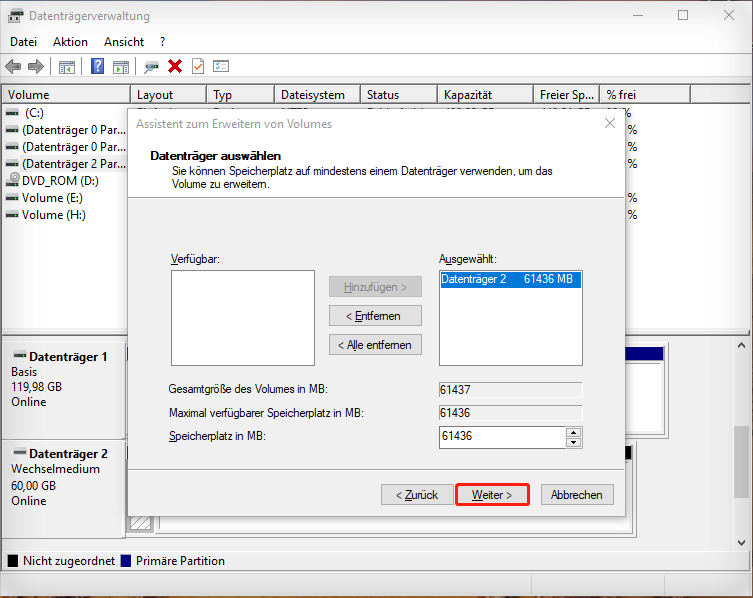Click the Alle entfernen button
Viewport: 753px width, 598px height.
[x=375, y=345]
